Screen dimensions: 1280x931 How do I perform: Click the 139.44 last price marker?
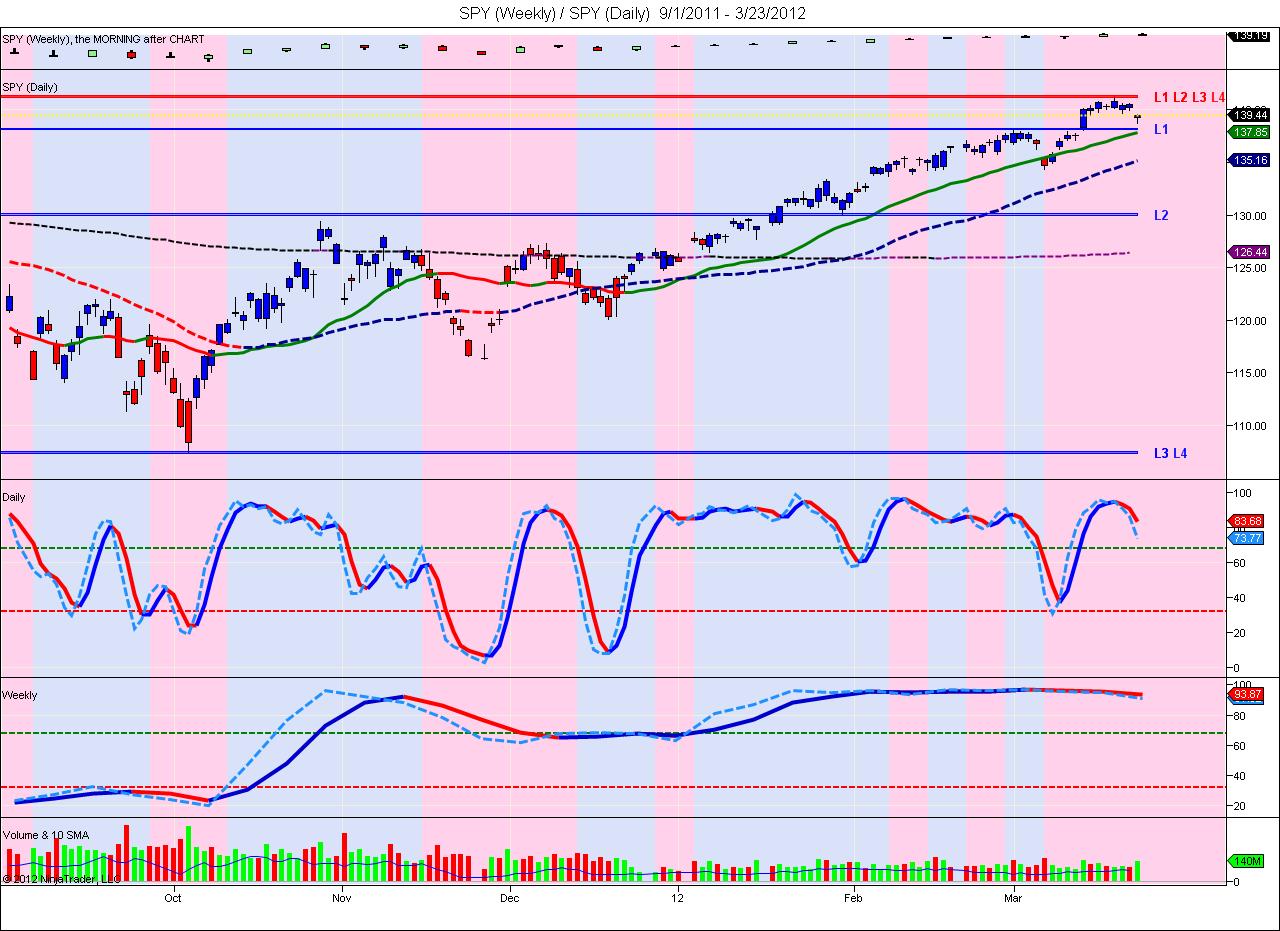[1250, 117]
